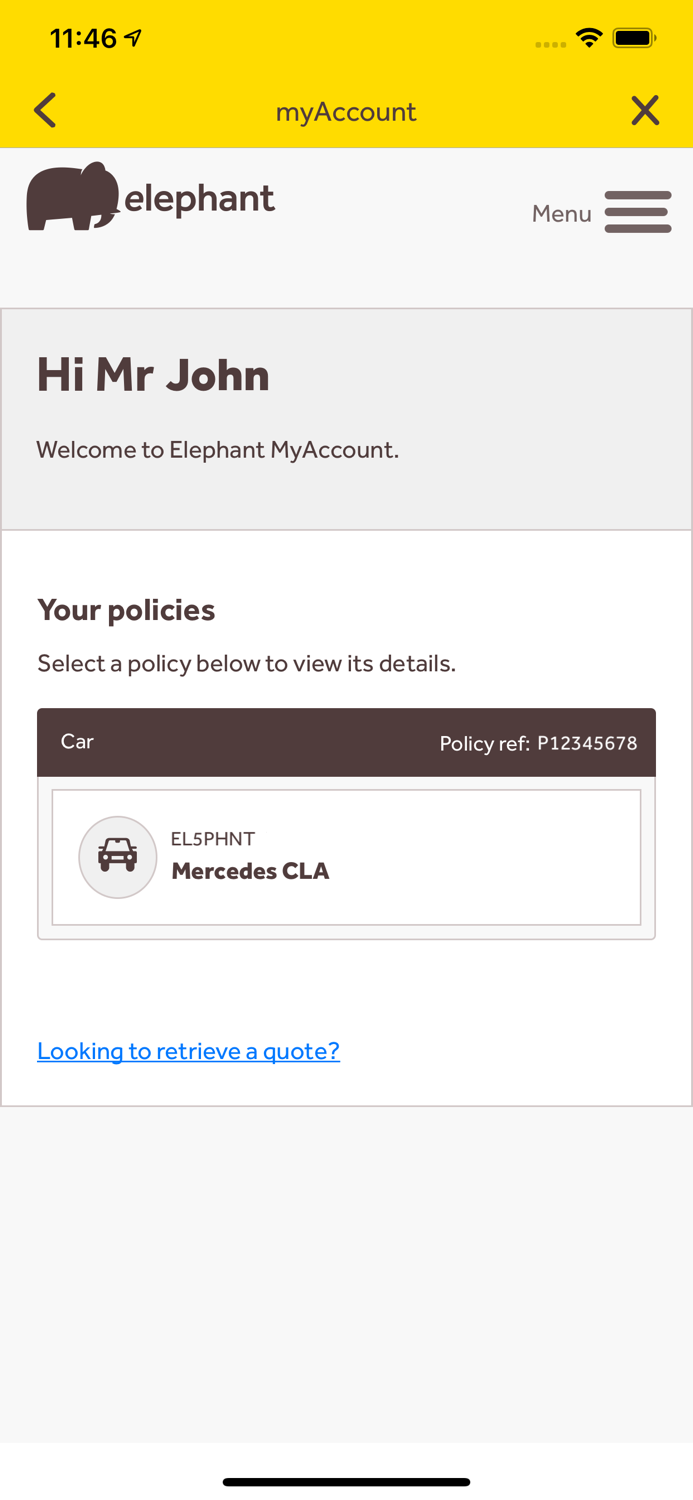Select the car icon on the policy card
Image resolution: width=693 pixels, height=1500 pixels.
point(118,858)
